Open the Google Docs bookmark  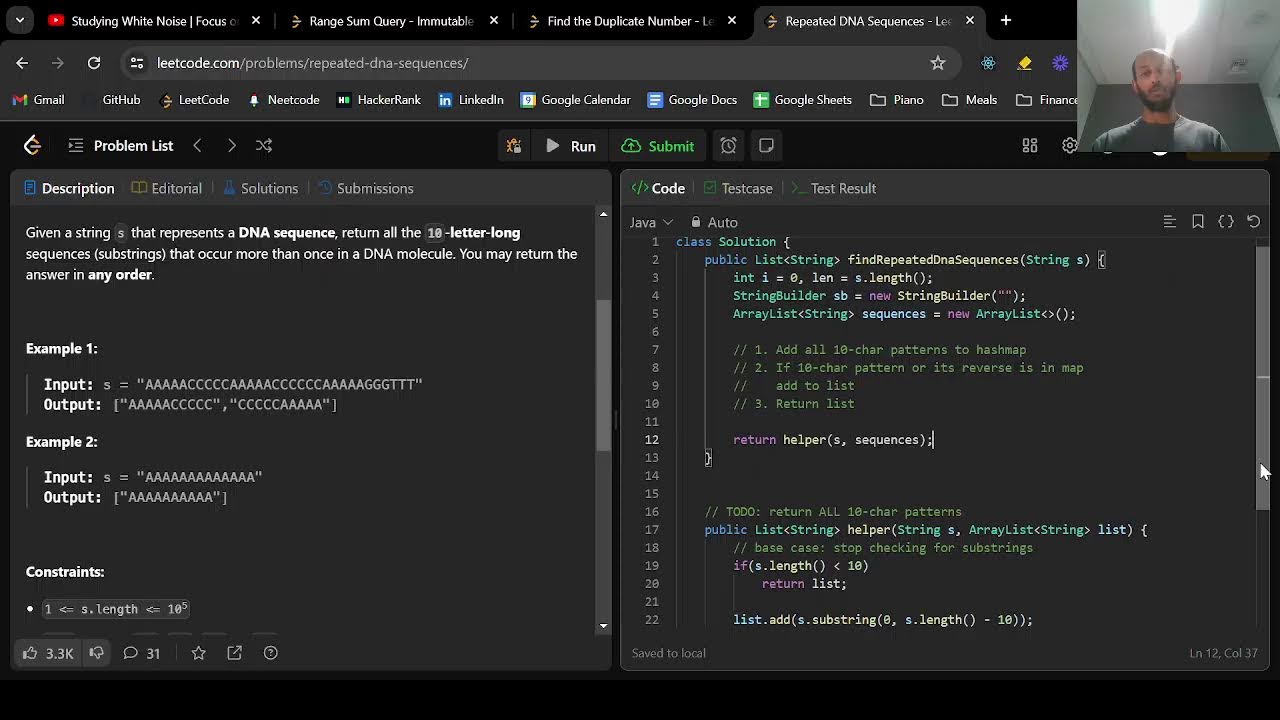click(x=692, y=100)
